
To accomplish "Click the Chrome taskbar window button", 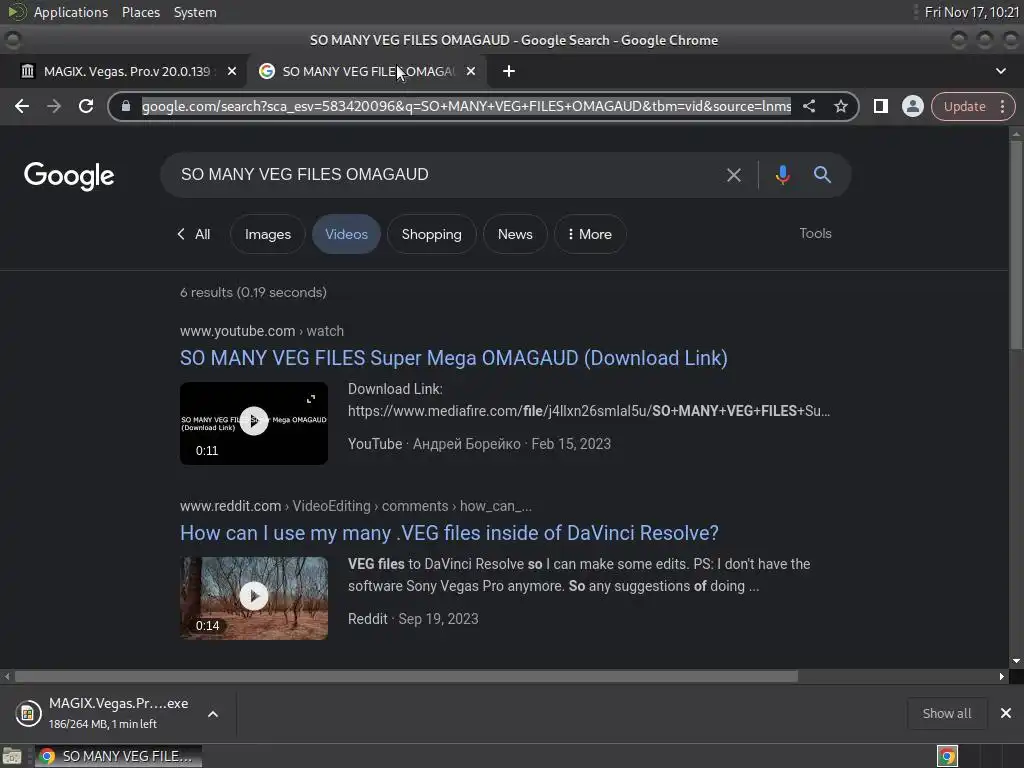I will [118, 756].
